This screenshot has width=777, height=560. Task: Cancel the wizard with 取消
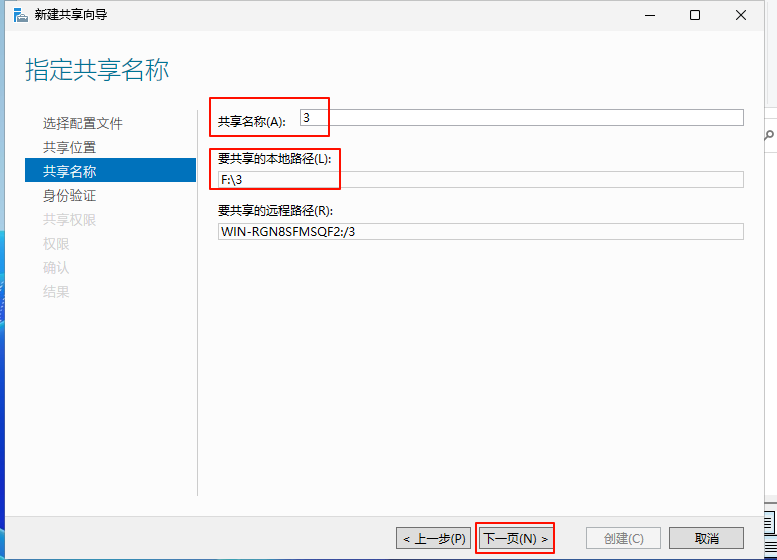click(706, 538)
